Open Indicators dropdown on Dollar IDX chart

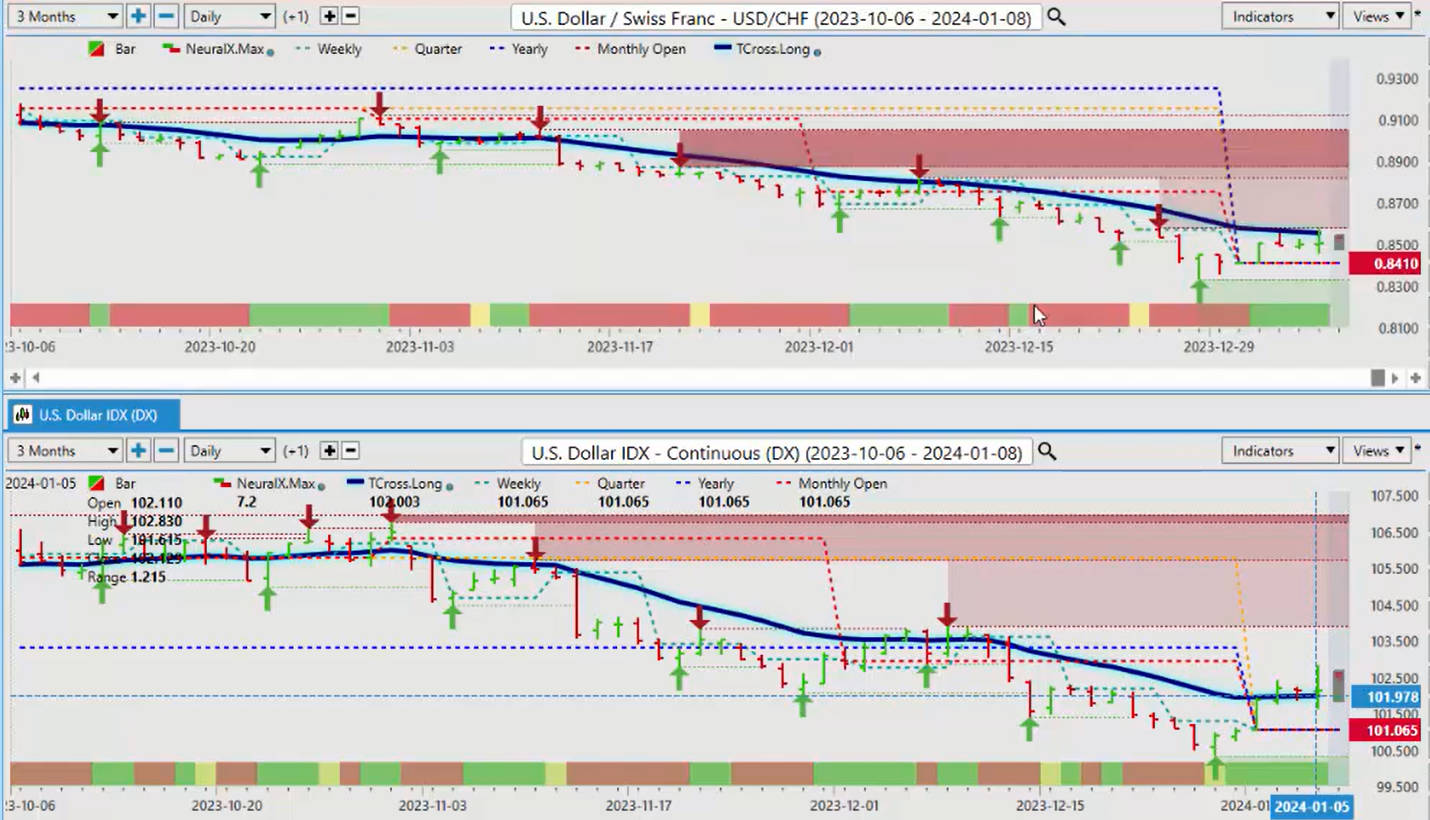(1280, 451)
